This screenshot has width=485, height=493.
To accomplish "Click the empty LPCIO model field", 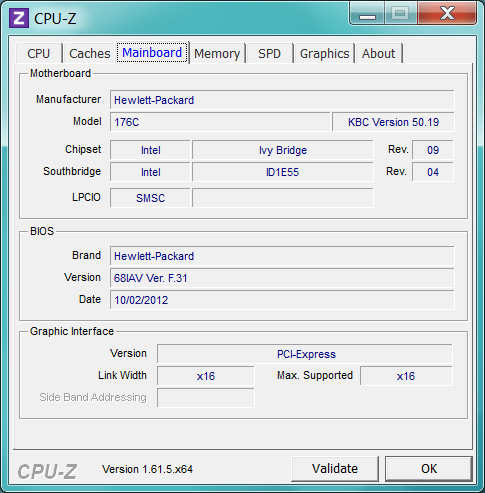I will 283,198.
